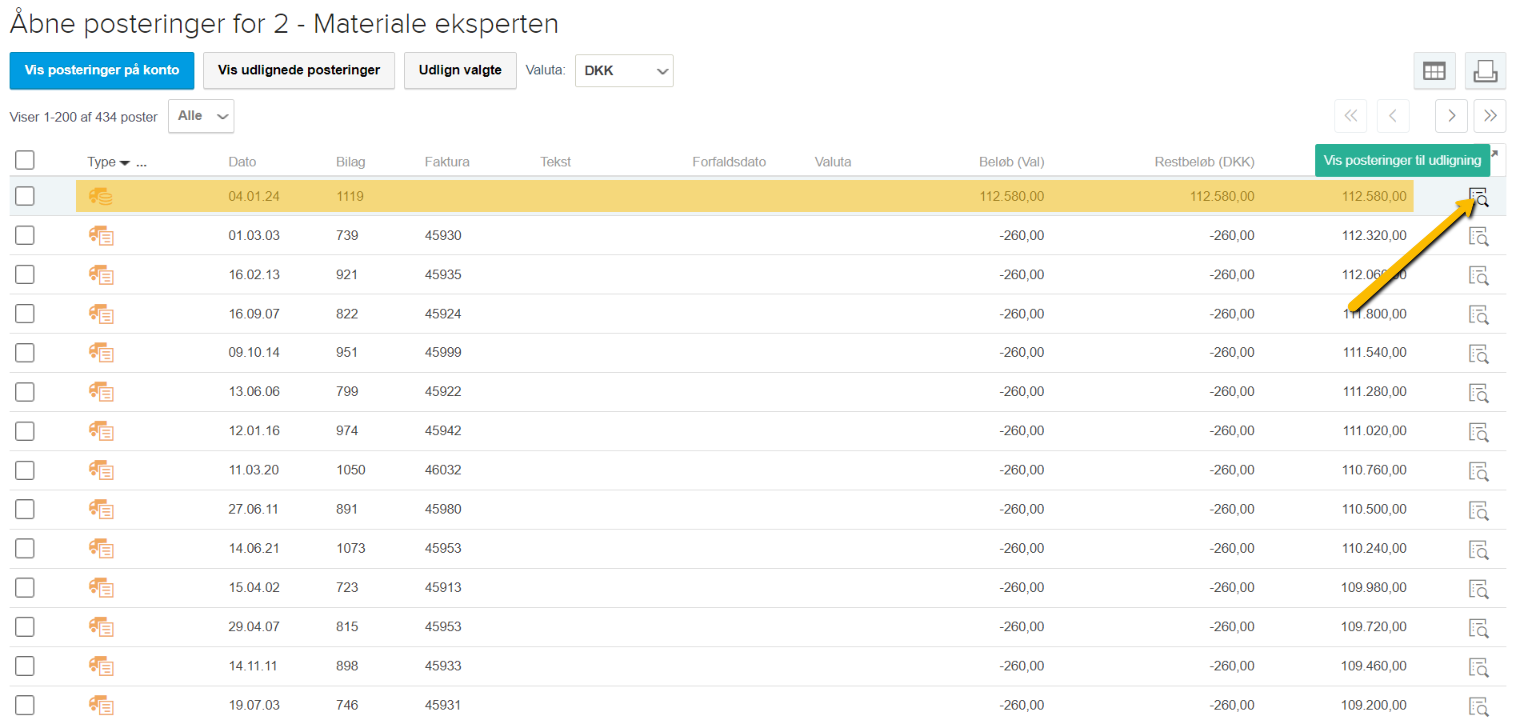Viewport: 1513px width, 724px height.
Task: Jump to last page double arrow
Action: (x=1490, y=116)
